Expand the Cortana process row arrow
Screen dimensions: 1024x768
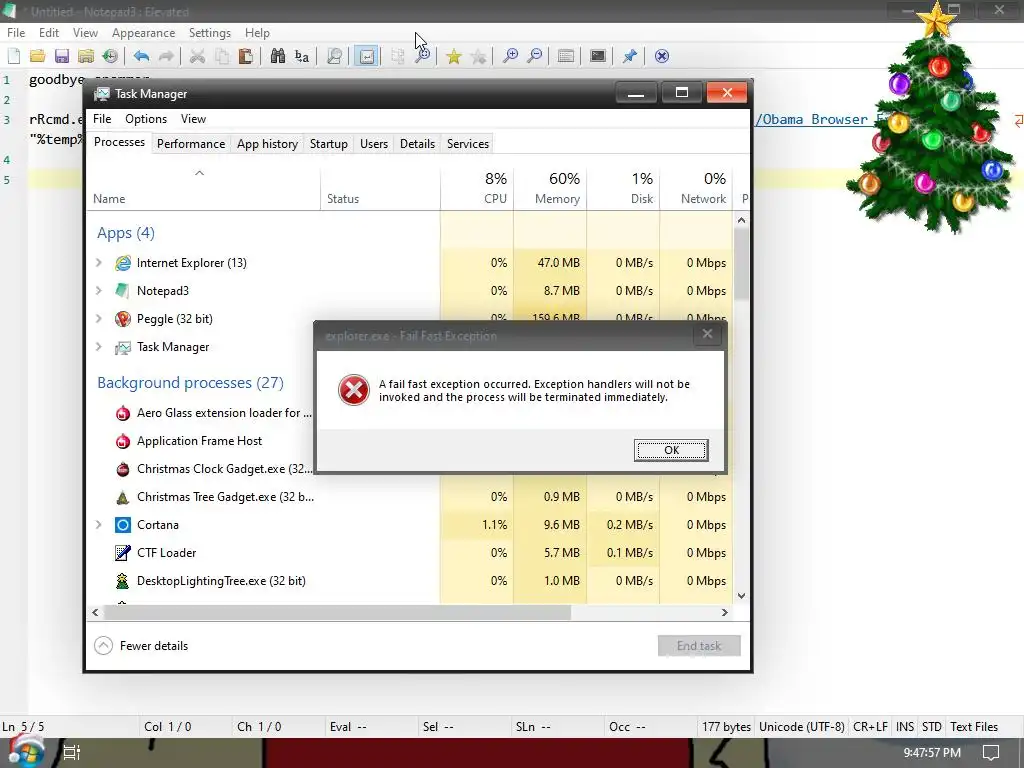(x=99, y=524)
